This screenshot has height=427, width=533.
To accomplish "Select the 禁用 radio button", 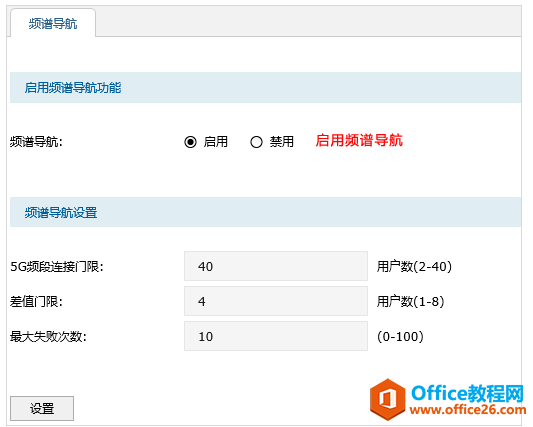I will tap(256, 142).
